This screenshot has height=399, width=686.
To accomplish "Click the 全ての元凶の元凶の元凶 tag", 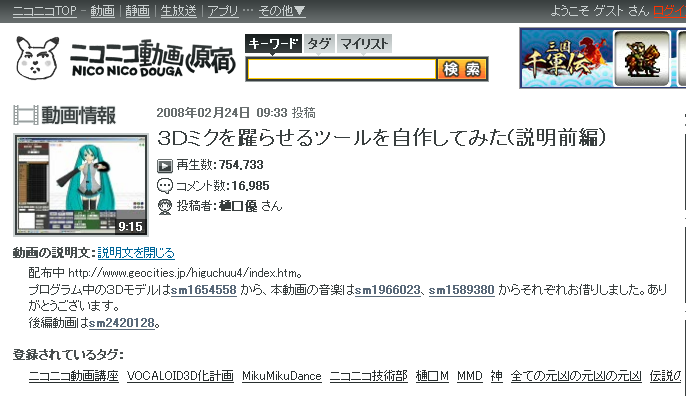I will coord(576,376).
